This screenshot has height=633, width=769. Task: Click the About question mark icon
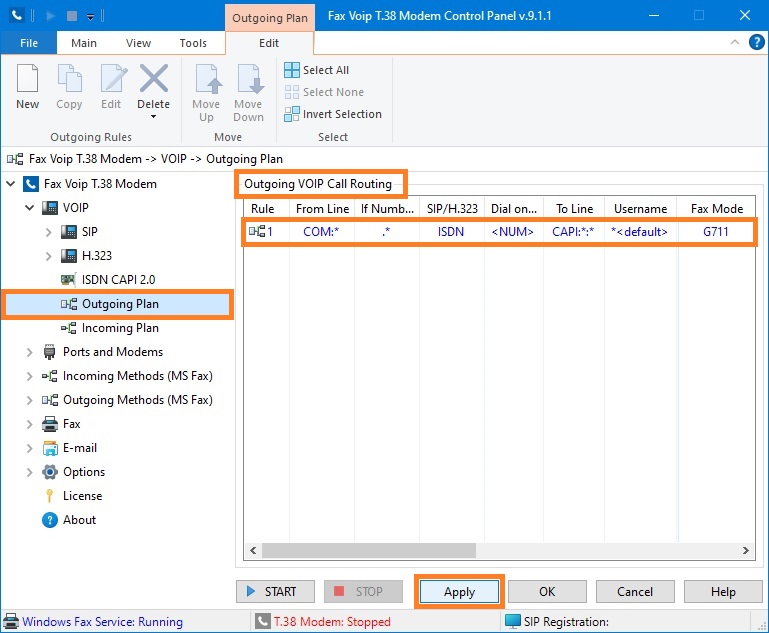[x=50, y=520]
